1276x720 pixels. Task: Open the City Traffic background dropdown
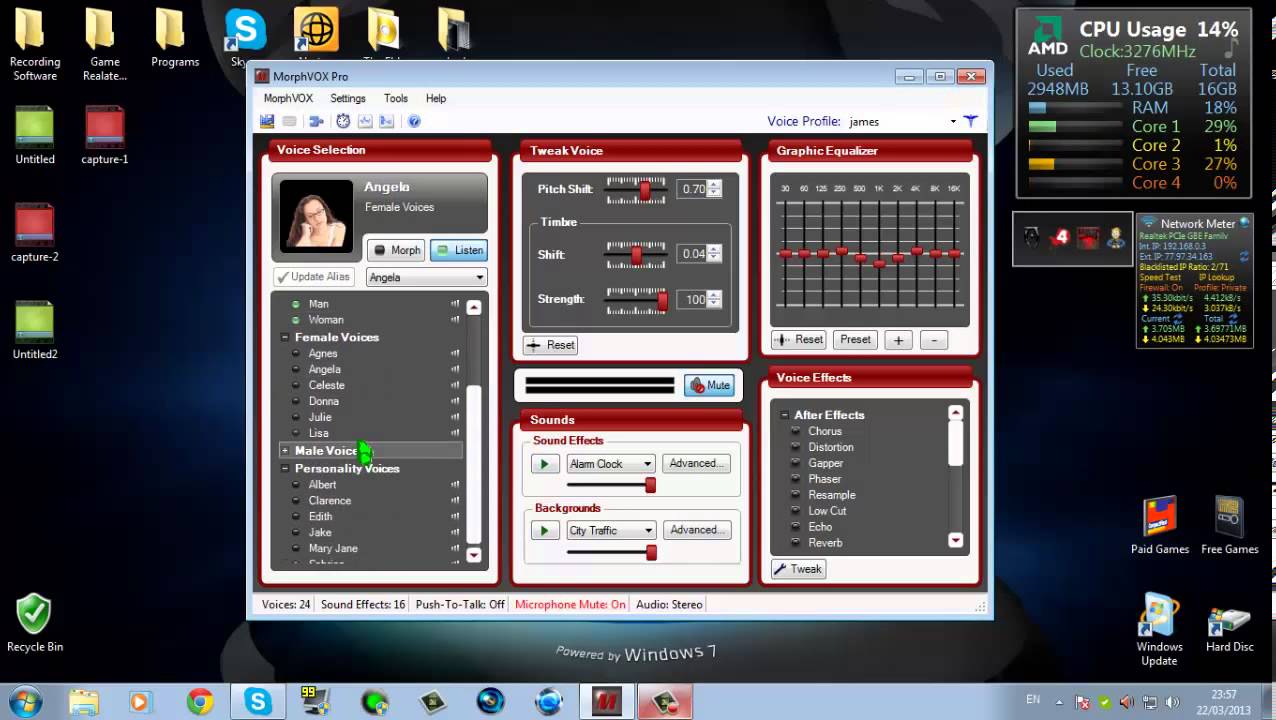tap(610, 531)
